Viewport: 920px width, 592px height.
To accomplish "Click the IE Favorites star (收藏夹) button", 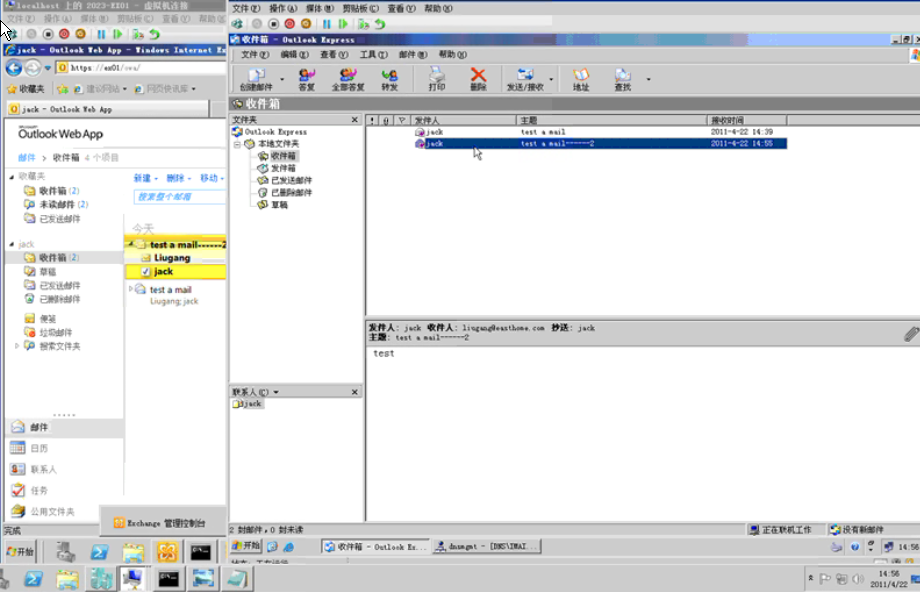I will pyautogui.click(x=25, y=89).
